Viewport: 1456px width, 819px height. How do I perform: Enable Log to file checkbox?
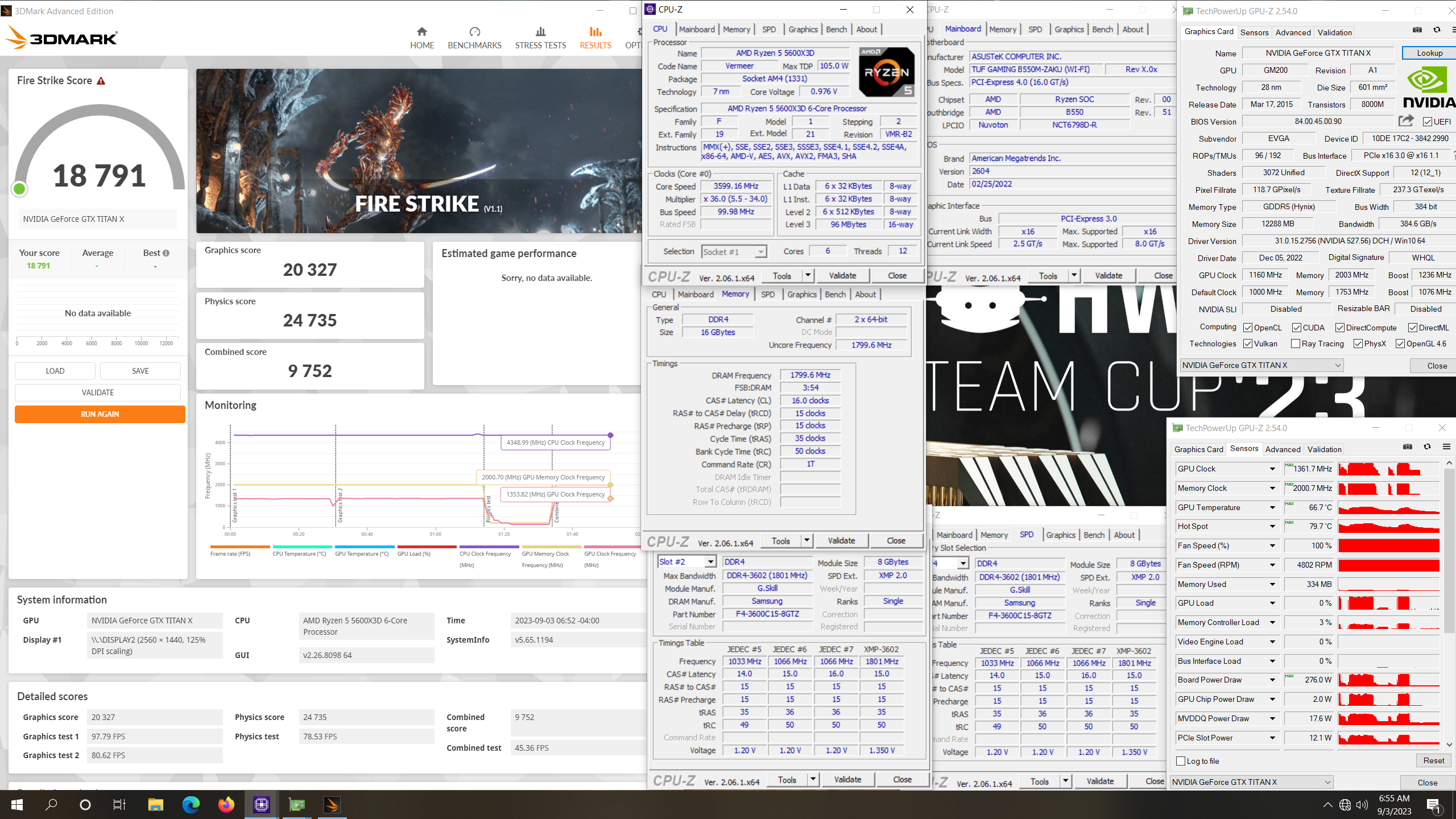1181,761
